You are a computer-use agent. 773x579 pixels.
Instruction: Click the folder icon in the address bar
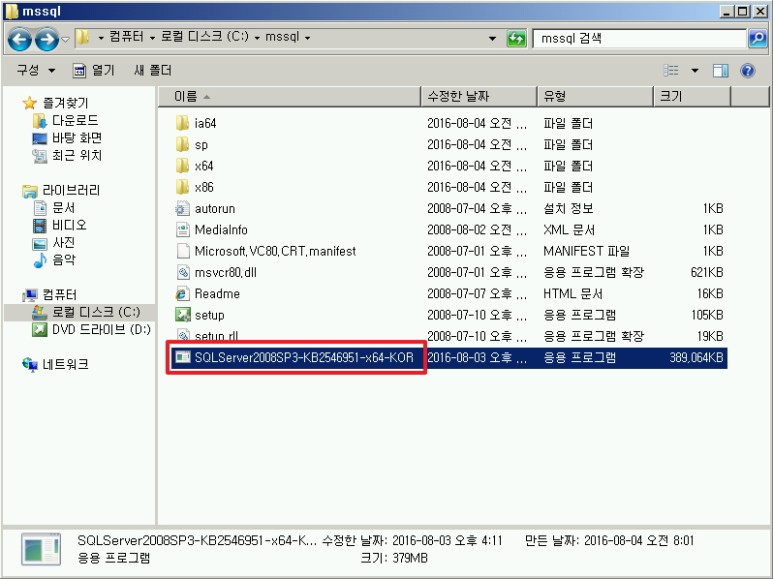tap(83, 37)
